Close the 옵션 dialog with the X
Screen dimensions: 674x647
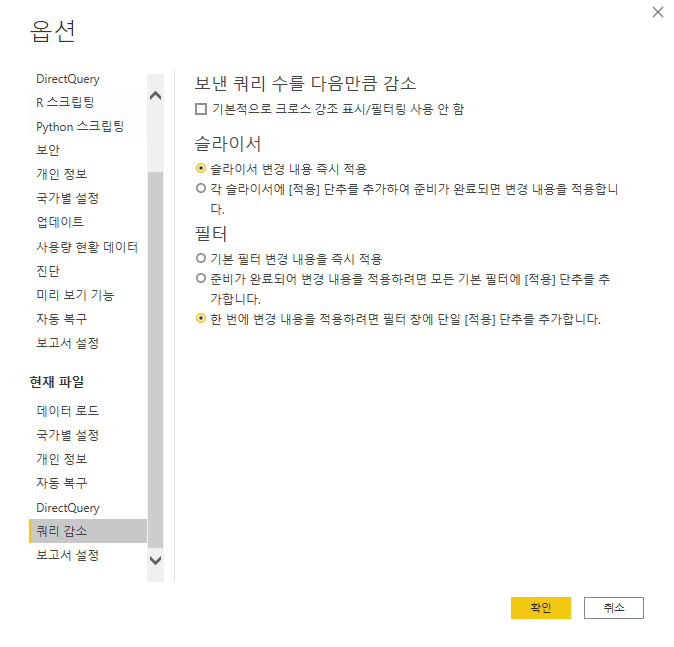pyautogui.click(x=657, y=12)
